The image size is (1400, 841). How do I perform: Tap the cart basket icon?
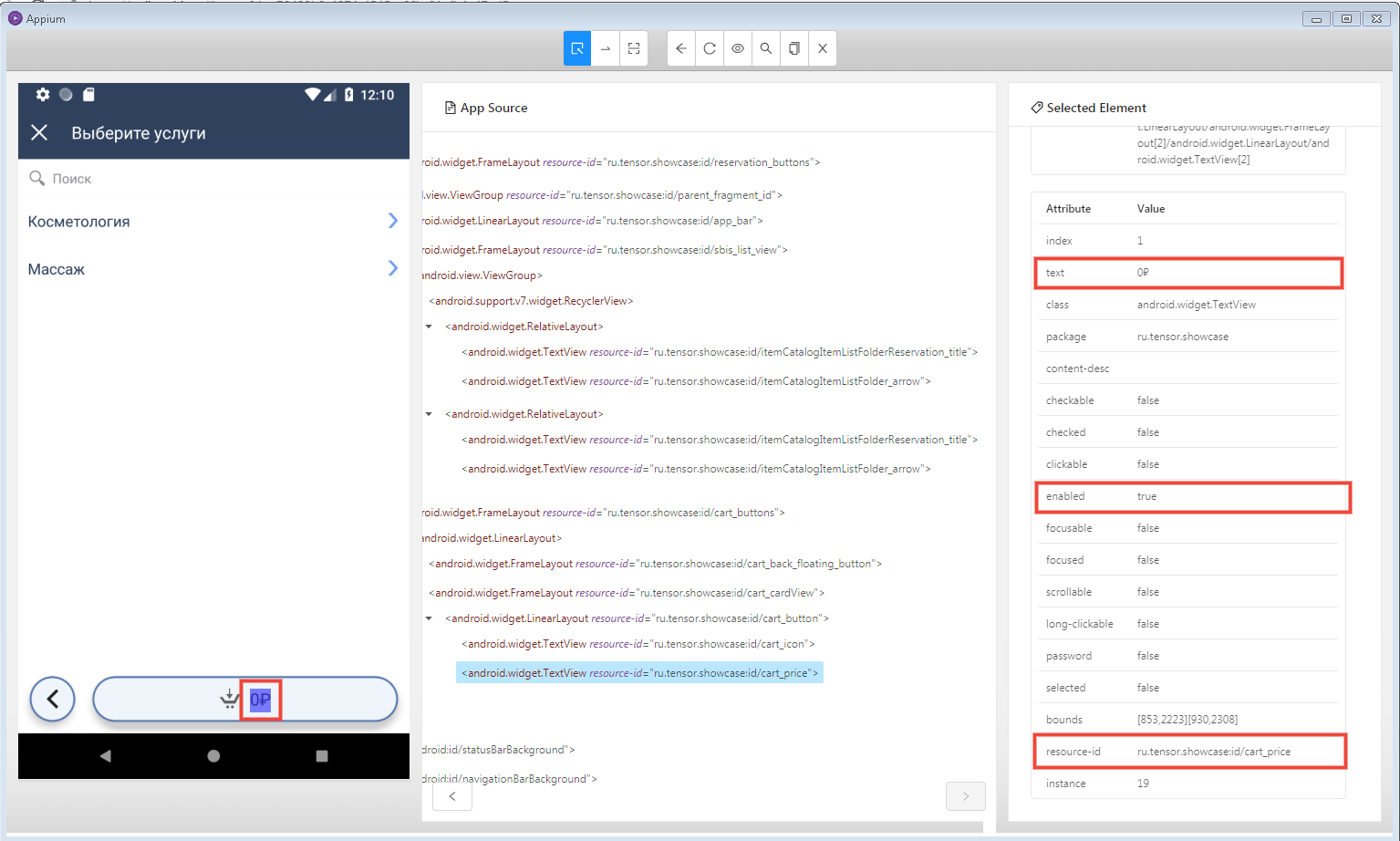tap(229, 700)
